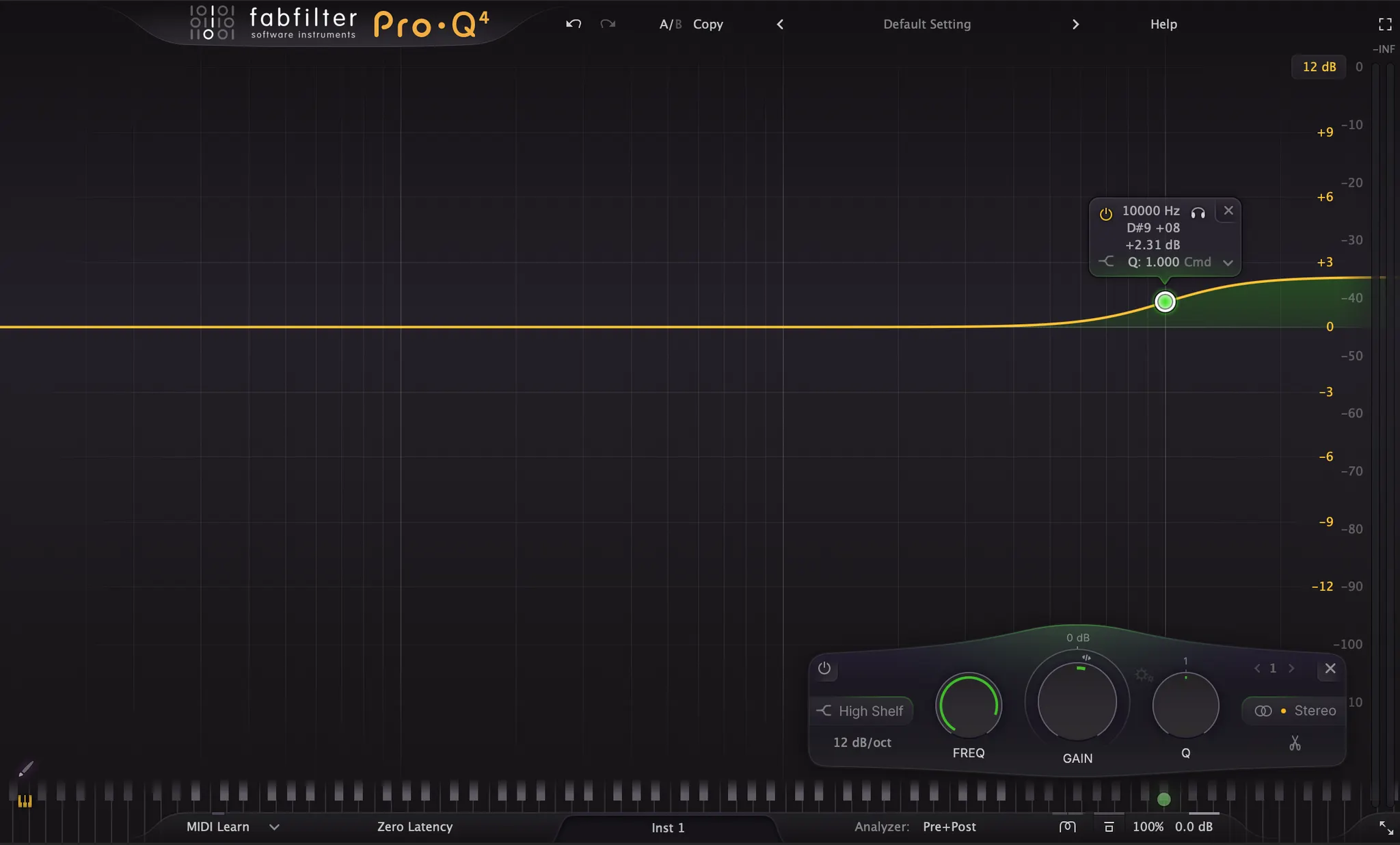Toggle the band bypass in floating popup
Screen dimensions: 1400x845
(x=1105, y=213)
